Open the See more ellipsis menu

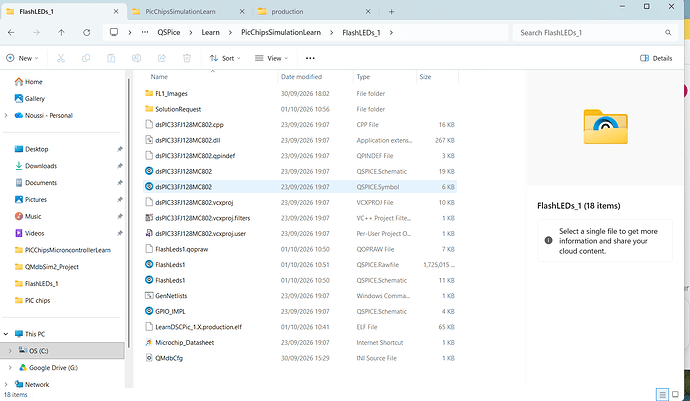coord(310,58)
